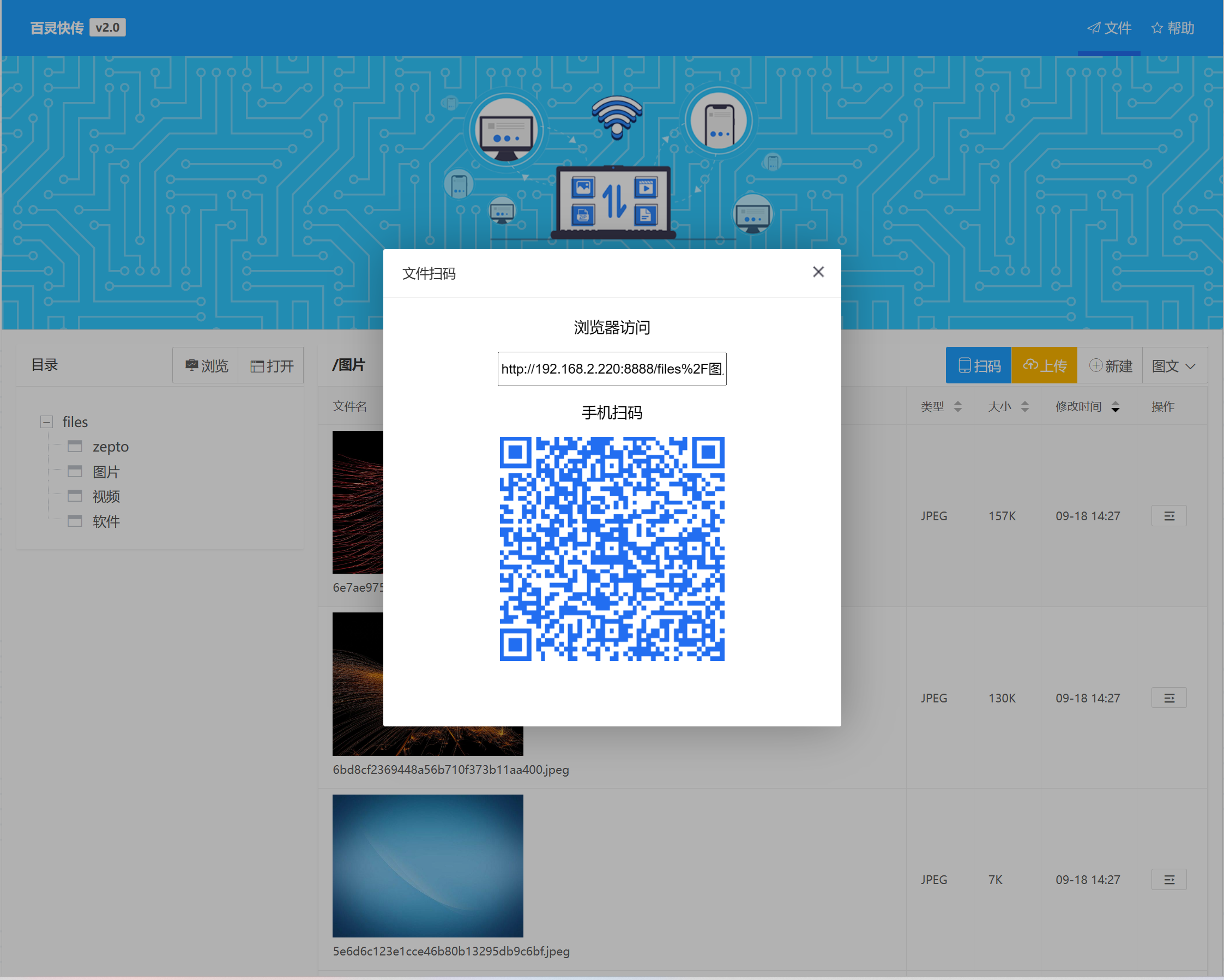Open action menu for 157K file
The image size is (1224, 980).
tap(1168, 516)
